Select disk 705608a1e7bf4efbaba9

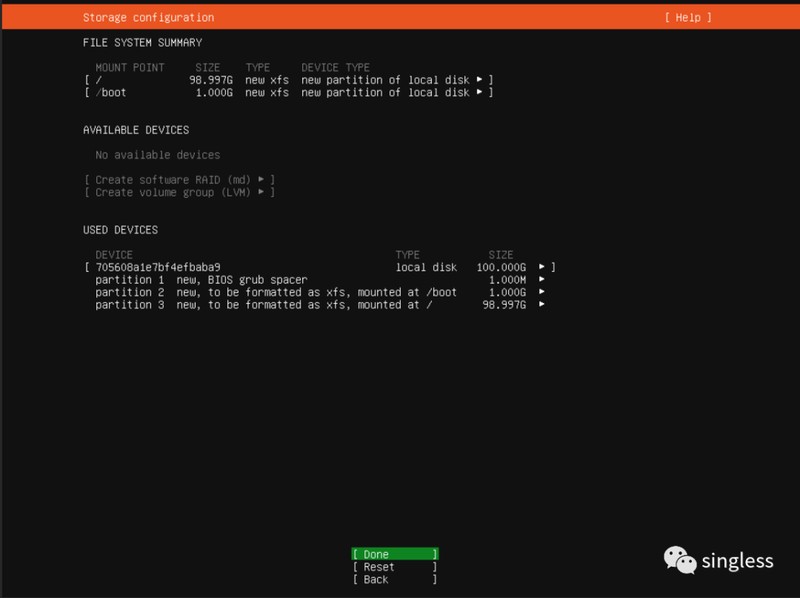coord(320,267)
